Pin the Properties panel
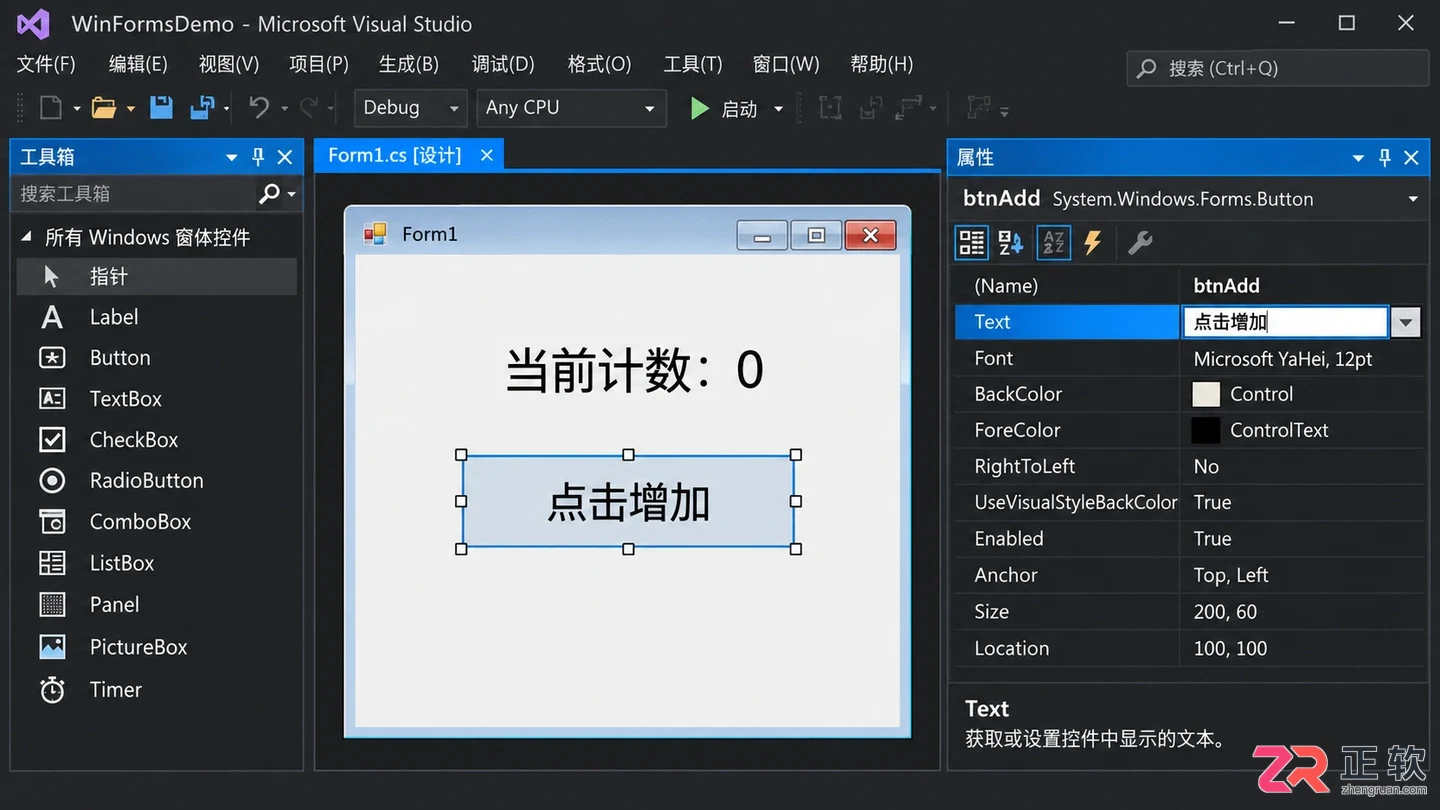Viewport: 1440px width, 810px height. (x=1385, y=158)
